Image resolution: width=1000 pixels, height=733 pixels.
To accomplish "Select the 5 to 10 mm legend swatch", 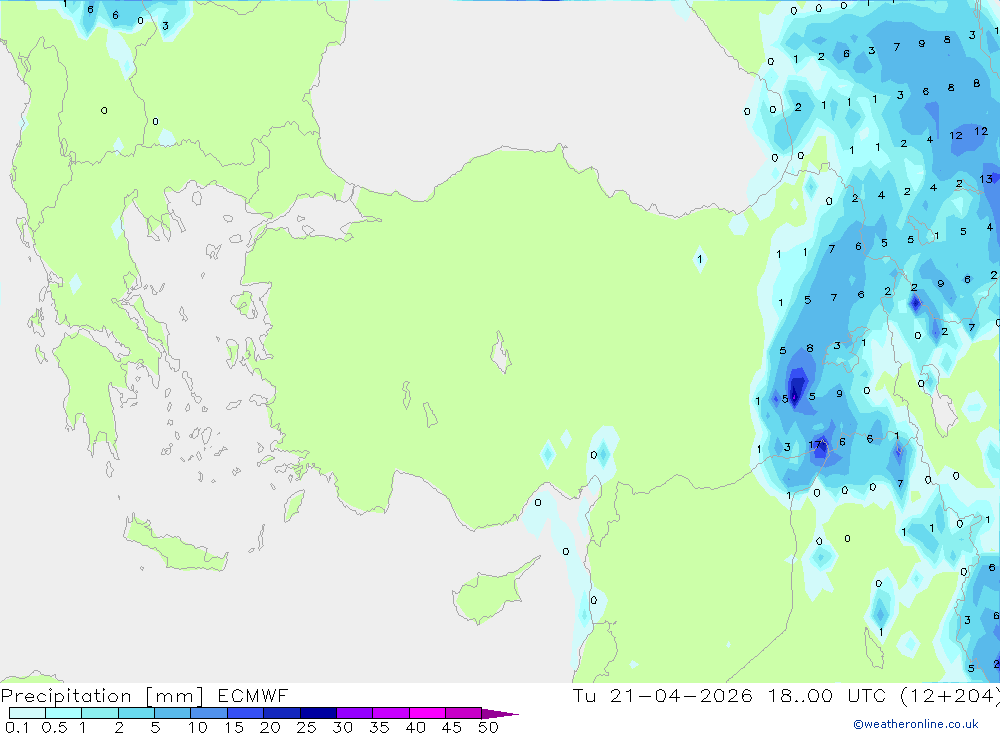I will pos(173,713).
